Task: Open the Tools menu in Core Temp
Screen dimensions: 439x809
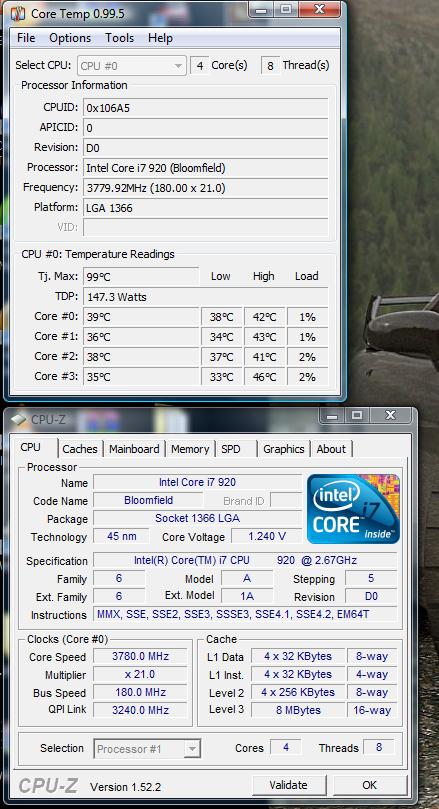Action: coord(120,38)
